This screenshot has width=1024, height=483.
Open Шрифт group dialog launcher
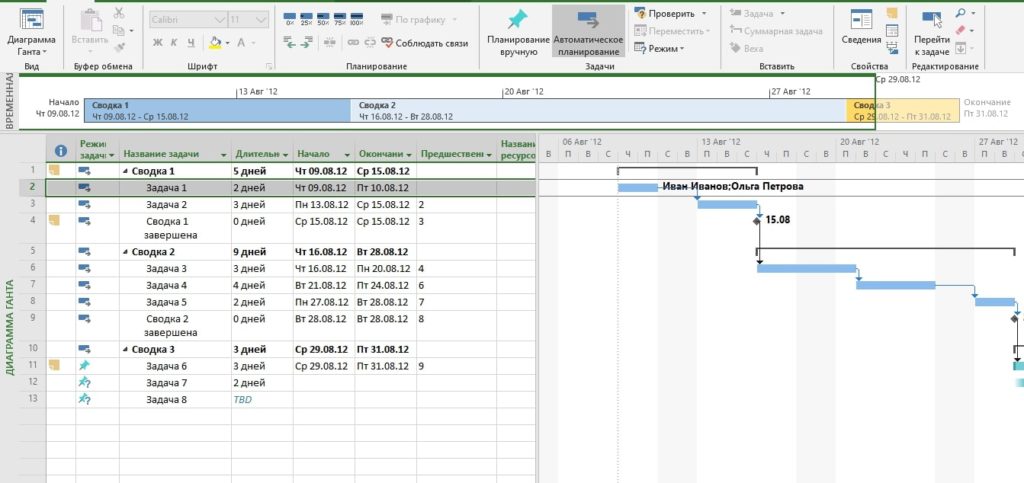click(268, 67)
